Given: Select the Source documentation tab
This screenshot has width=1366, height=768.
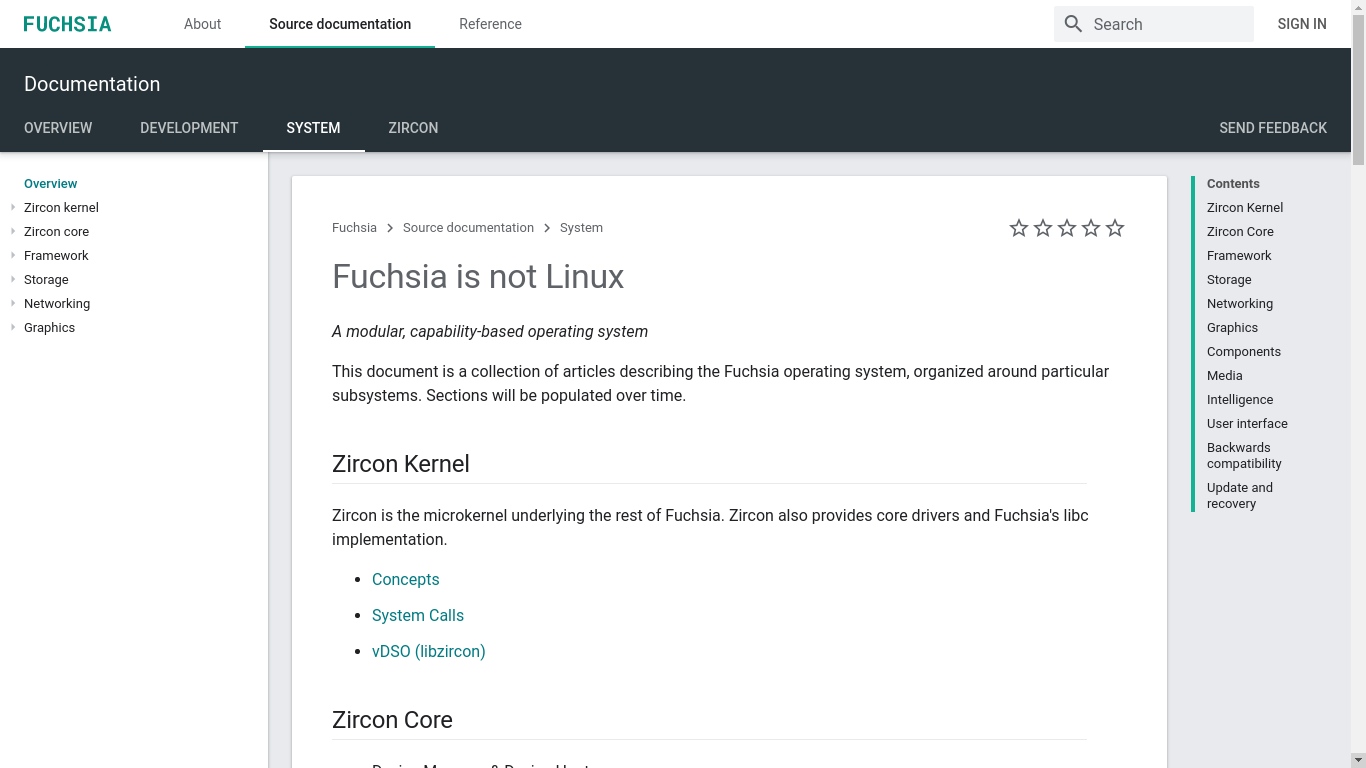Looking at the screenshot, I should click(x=340, y=24).
